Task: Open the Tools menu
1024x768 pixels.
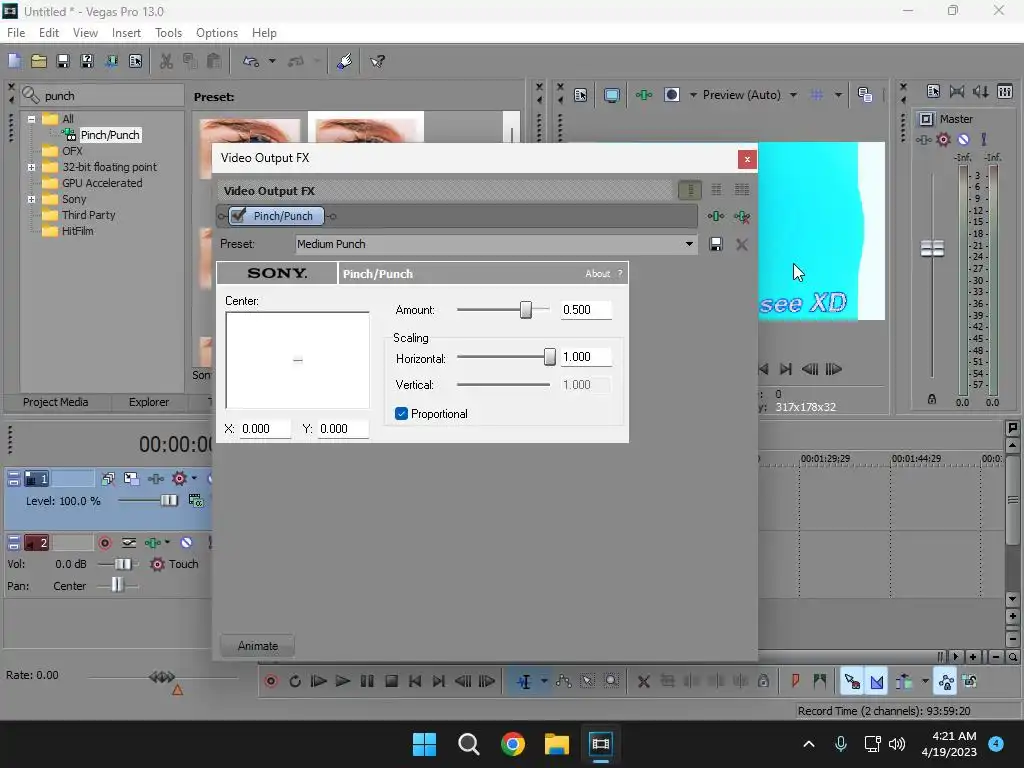Action: point(168,33)
